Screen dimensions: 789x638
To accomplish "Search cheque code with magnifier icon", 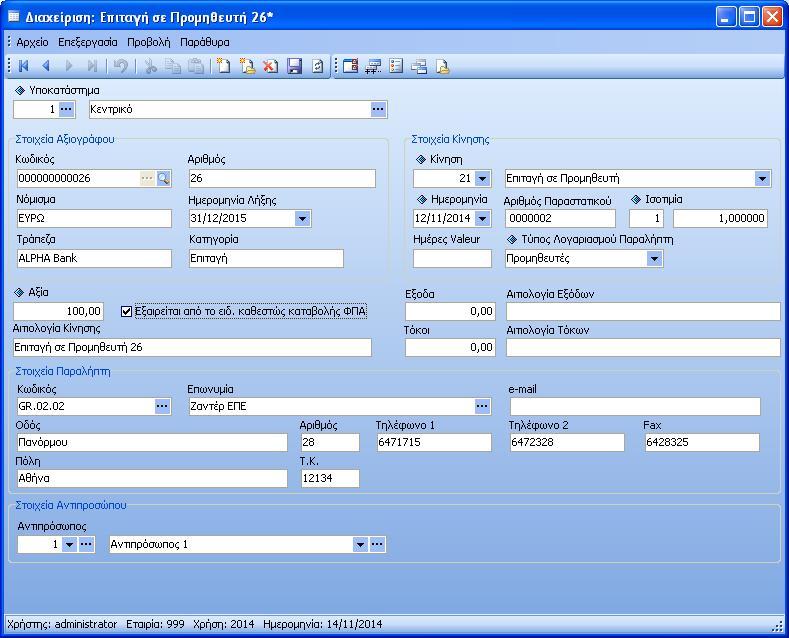I will tap(164, 178).
